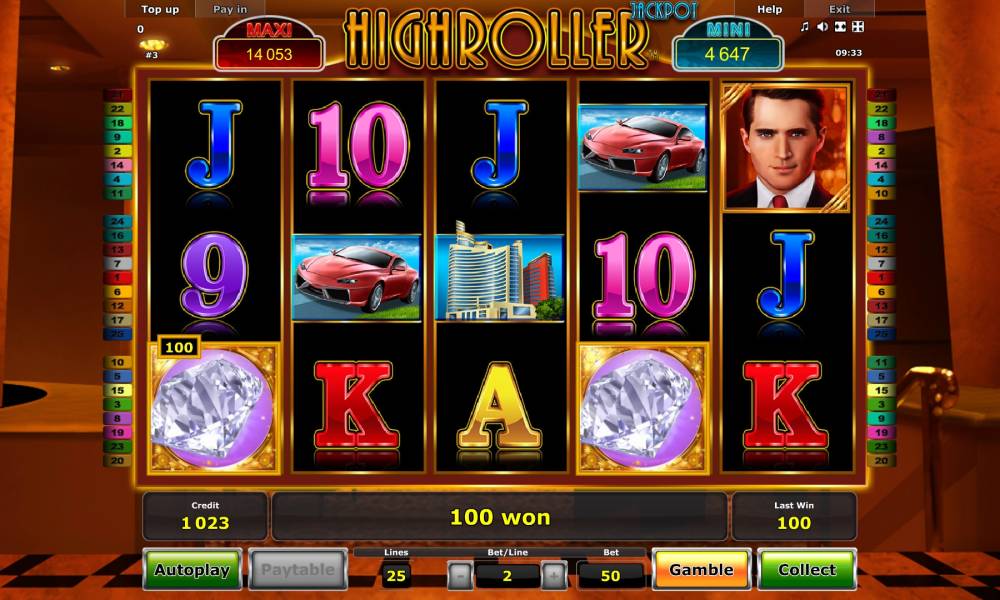Toggle the music note icon
The height and width of the screenshot is (600, 1000).
[x=805, y=26]
